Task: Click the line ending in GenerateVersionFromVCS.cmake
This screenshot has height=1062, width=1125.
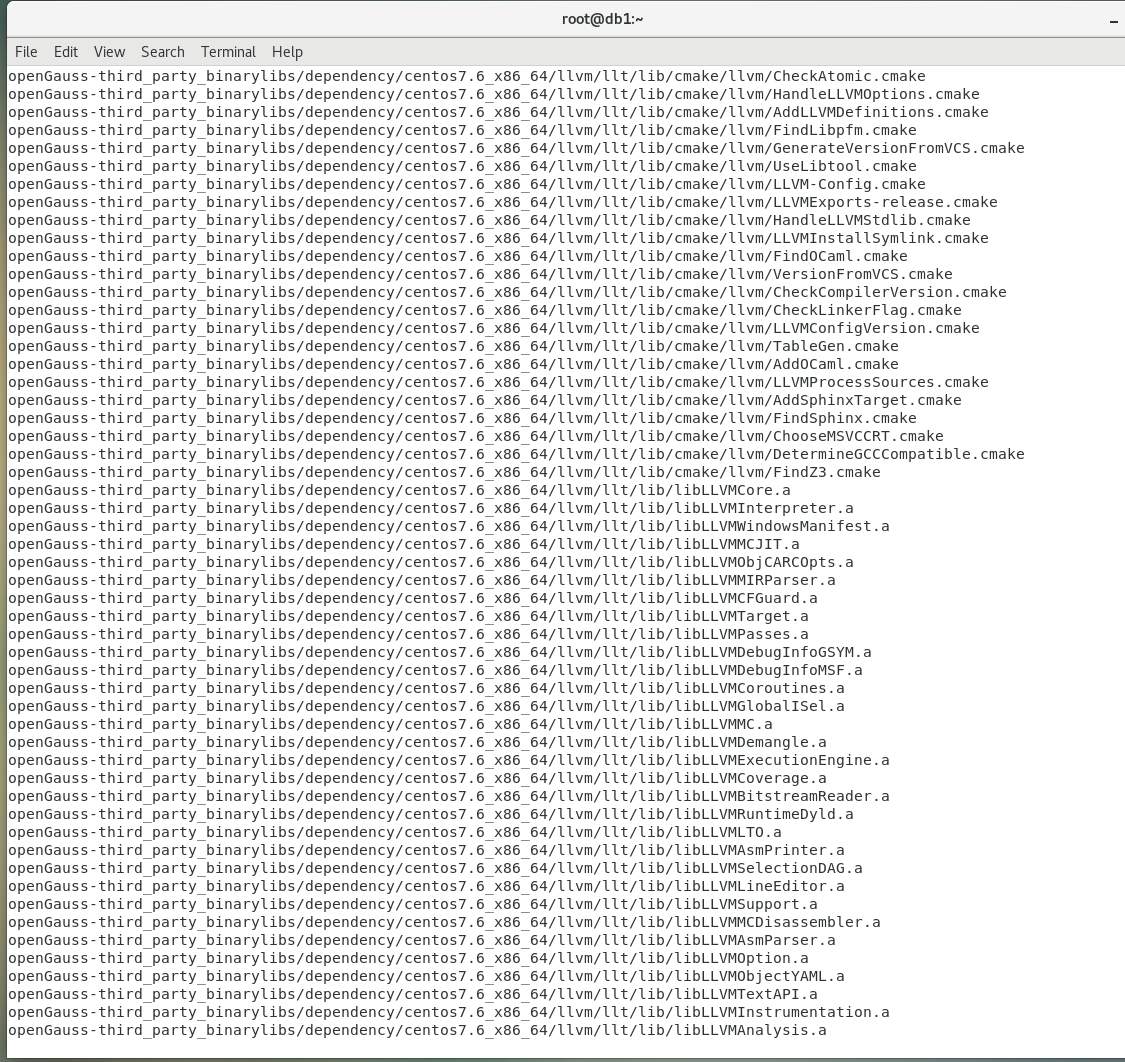Action: (x=516, y=148)
